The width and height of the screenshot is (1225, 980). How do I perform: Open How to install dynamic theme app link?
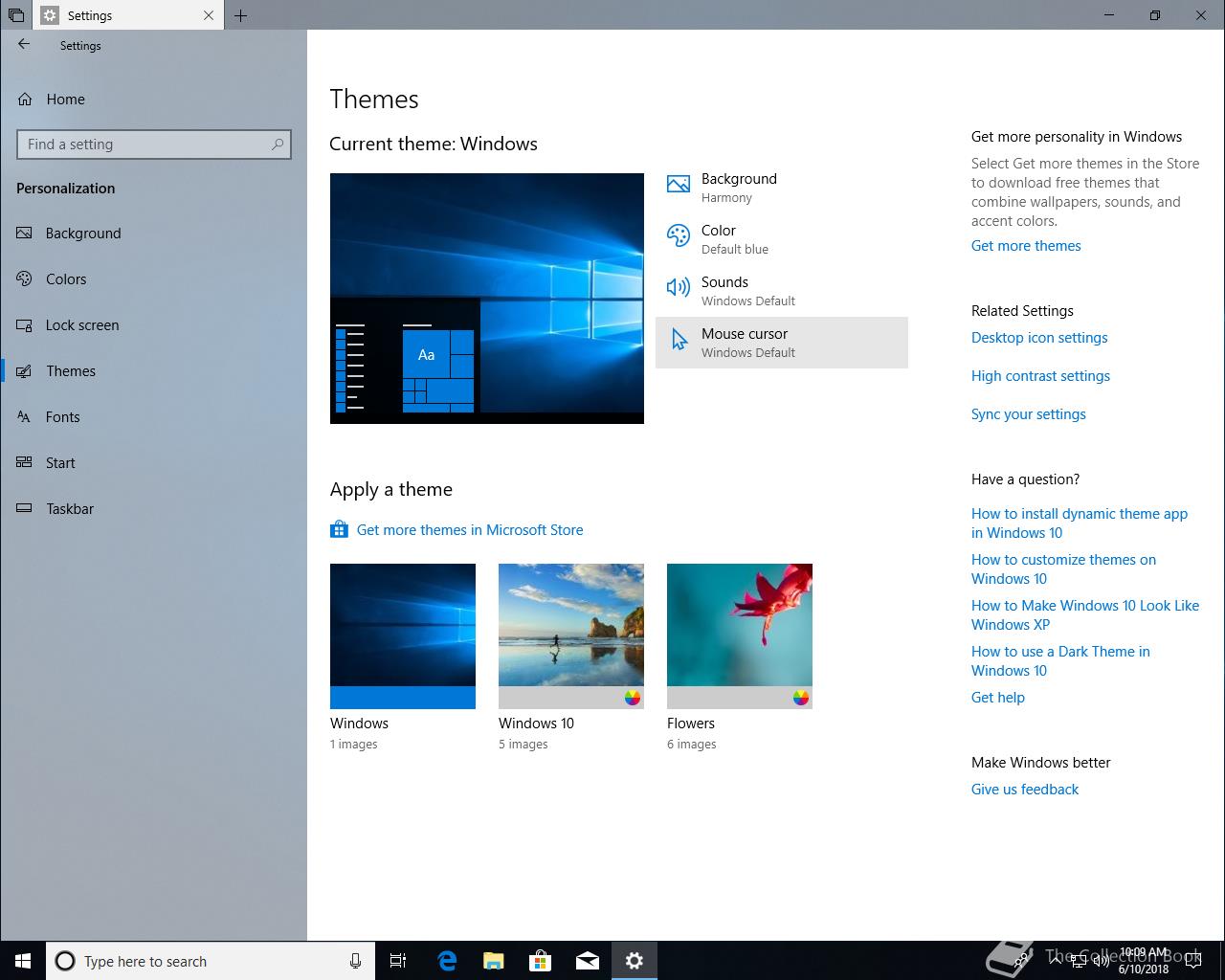[x=1080, y=523]
